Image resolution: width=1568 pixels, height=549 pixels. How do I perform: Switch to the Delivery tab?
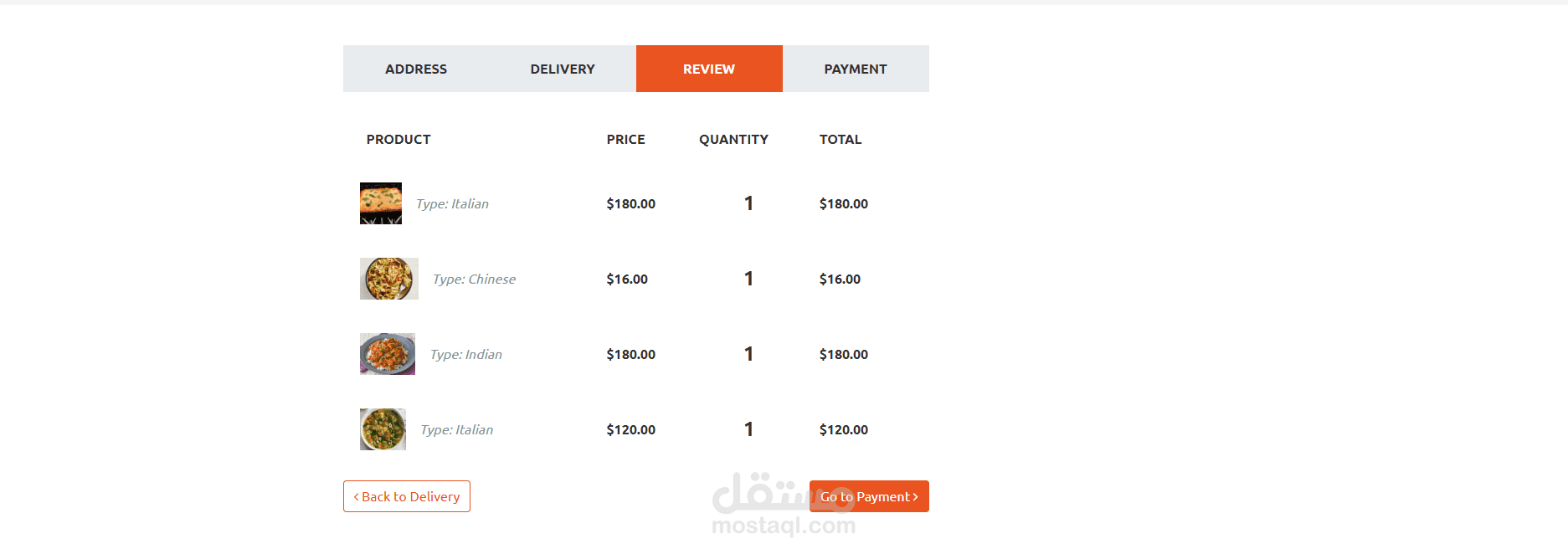point(563,69)
